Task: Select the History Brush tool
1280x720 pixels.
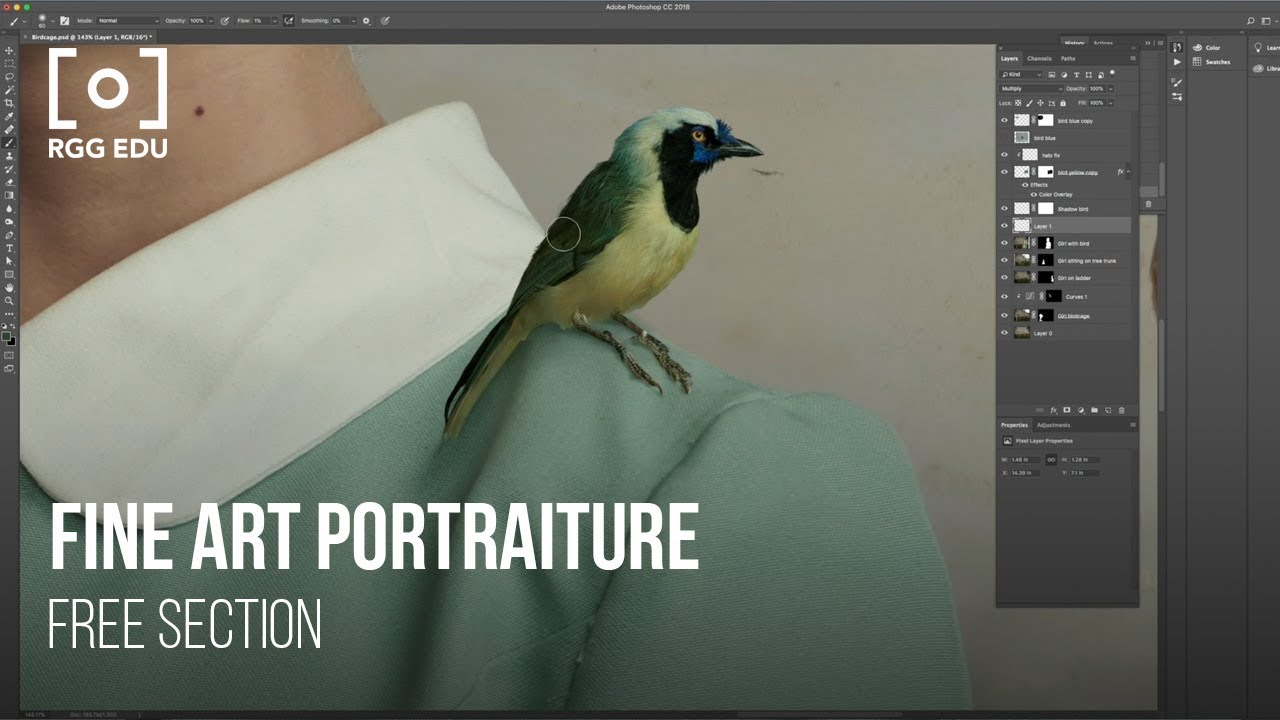Action: pyautogui.click(x=10, y=169)
